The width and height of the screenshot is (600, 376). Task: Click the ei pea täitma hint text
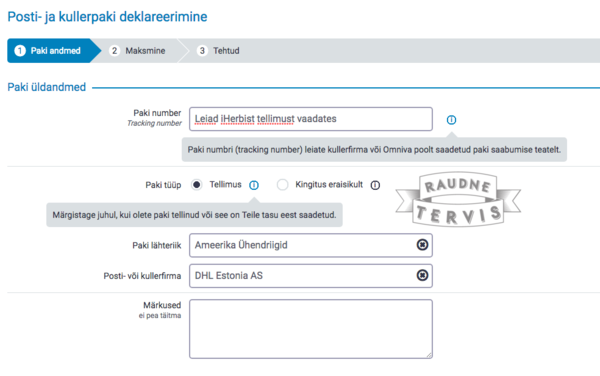[160, 316]
